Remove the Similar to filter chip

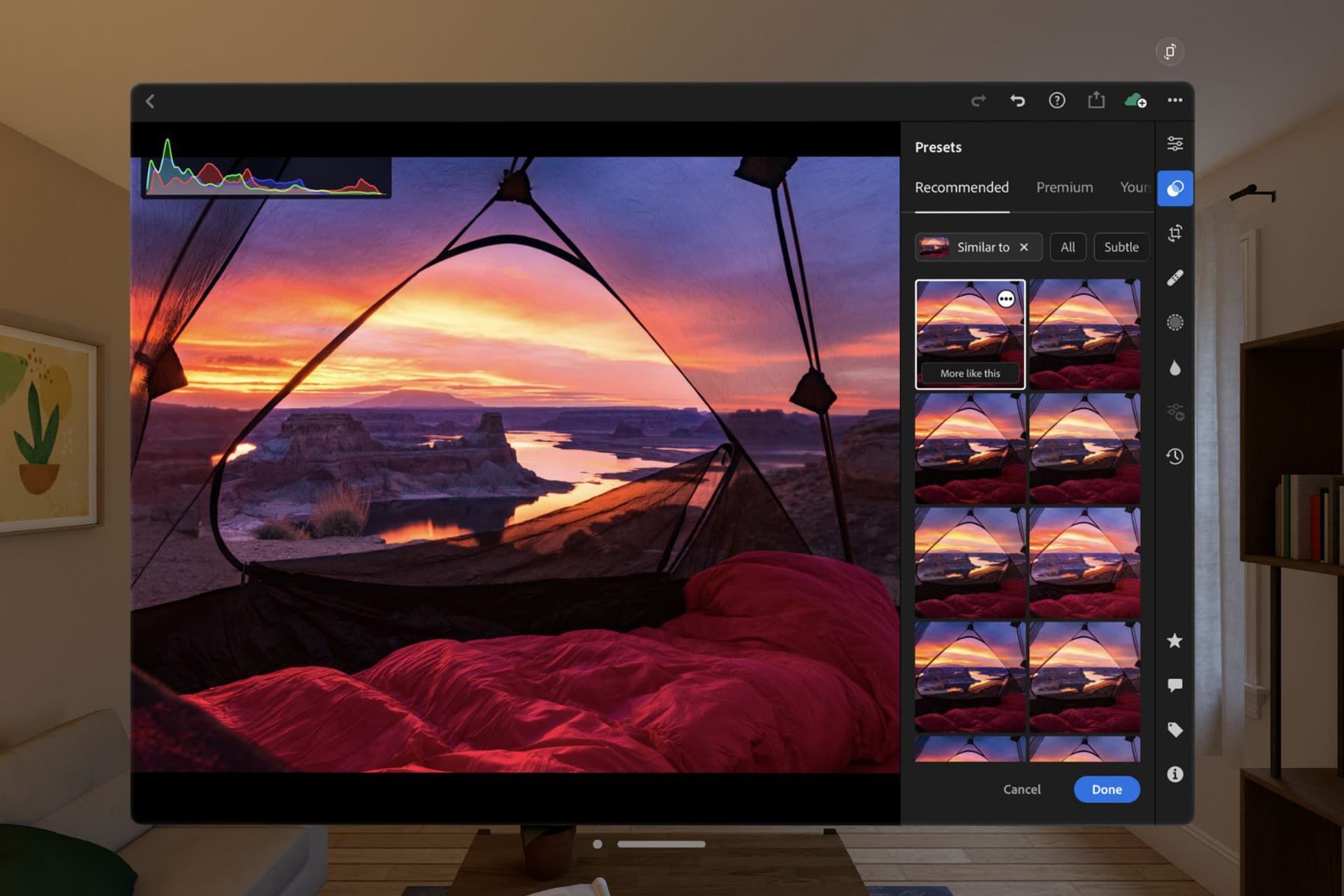1024,247
